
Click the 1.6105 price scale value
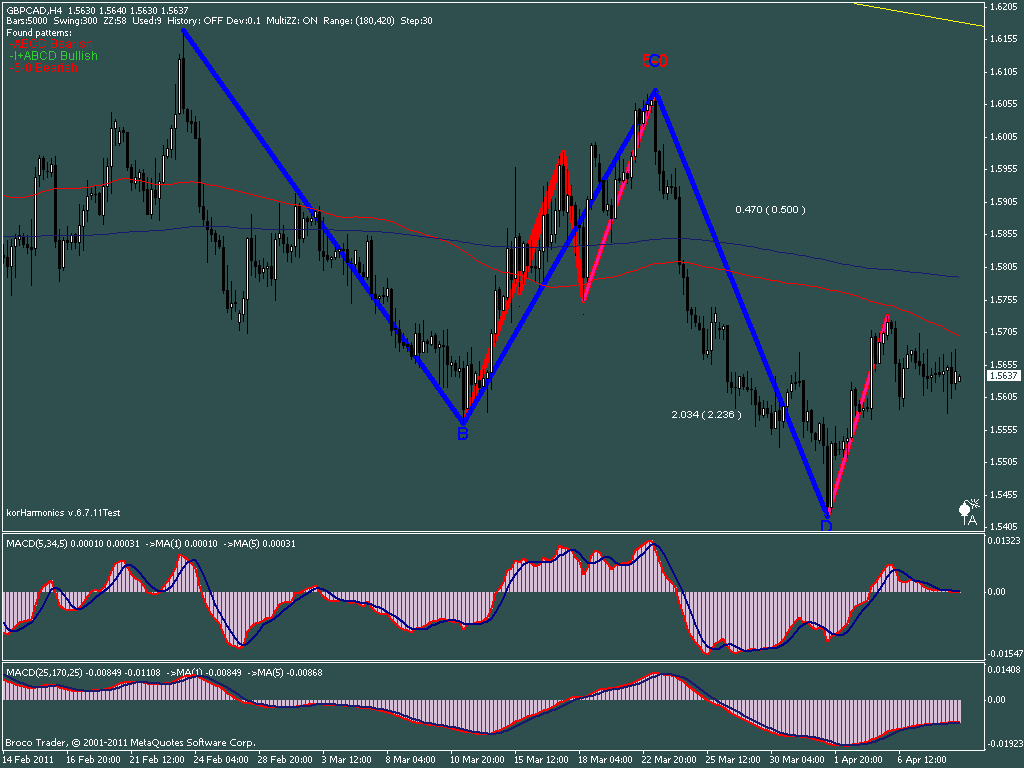1003,72
